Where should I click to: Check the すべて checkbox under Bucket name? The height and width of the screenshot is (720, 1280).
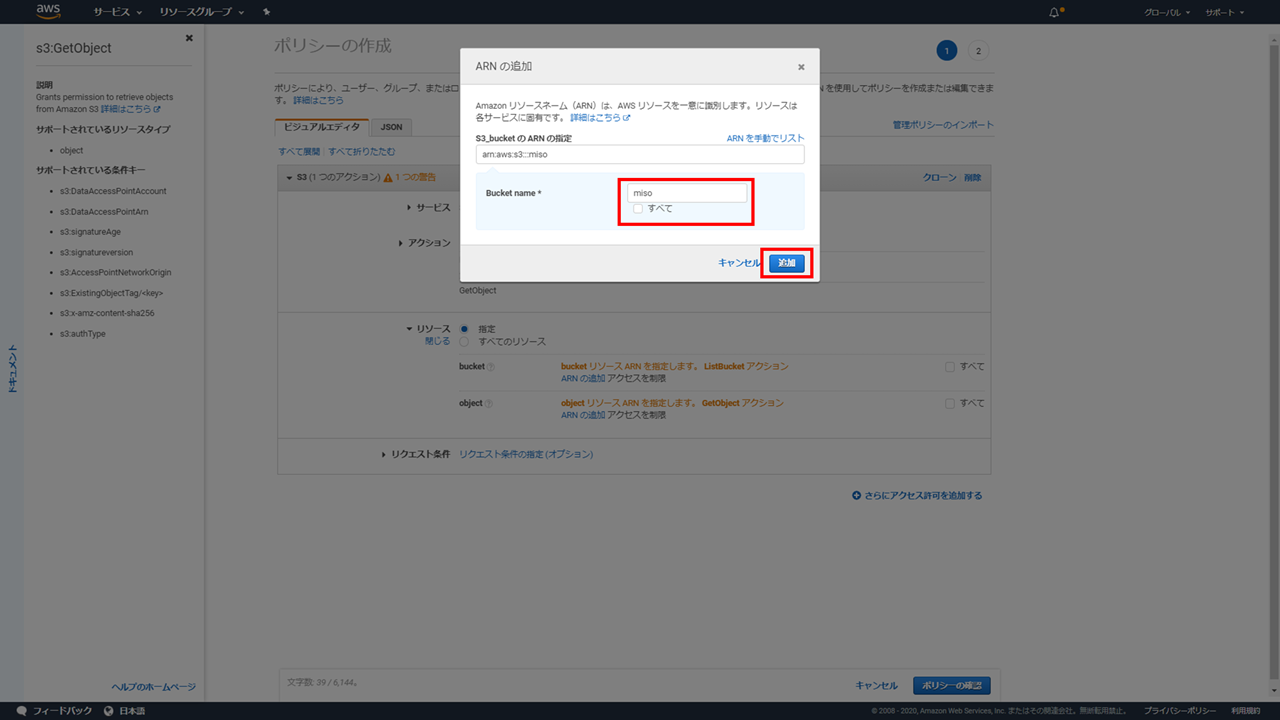638,208
